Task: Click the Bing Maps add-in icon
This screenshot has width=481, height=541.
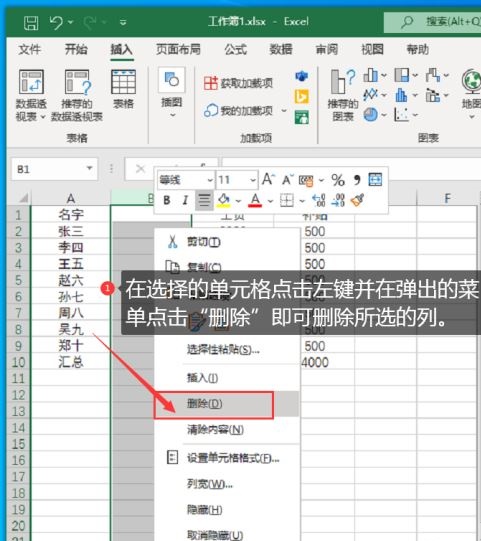Action: [302, 97]
